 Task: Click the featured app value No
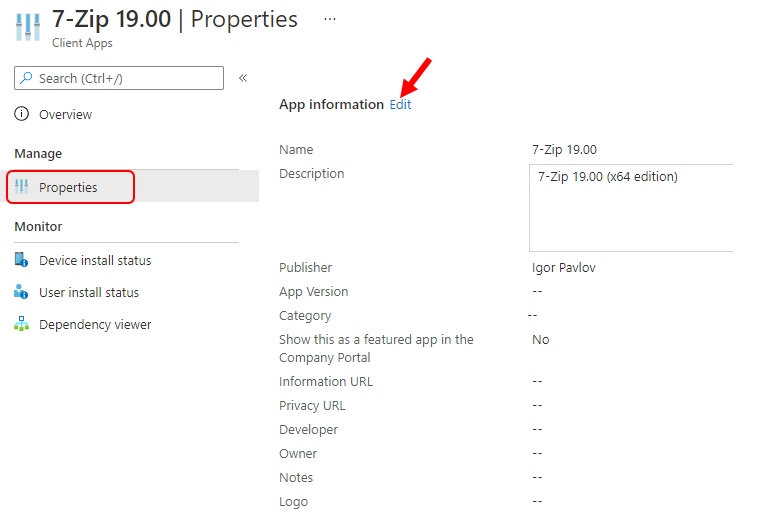[x=541, y=340]
